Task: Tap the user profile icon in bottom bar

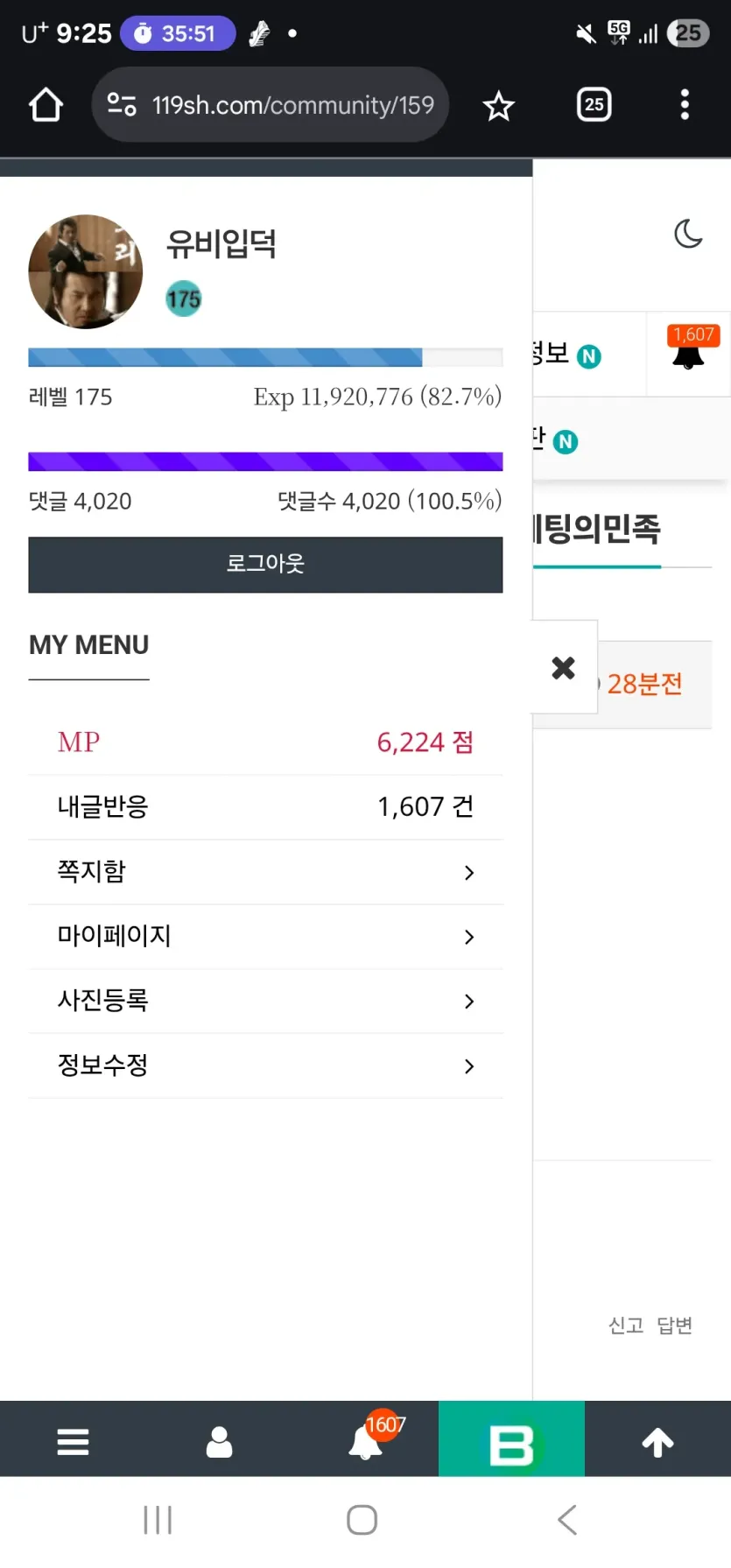Action: click(x=219, y=1441)
